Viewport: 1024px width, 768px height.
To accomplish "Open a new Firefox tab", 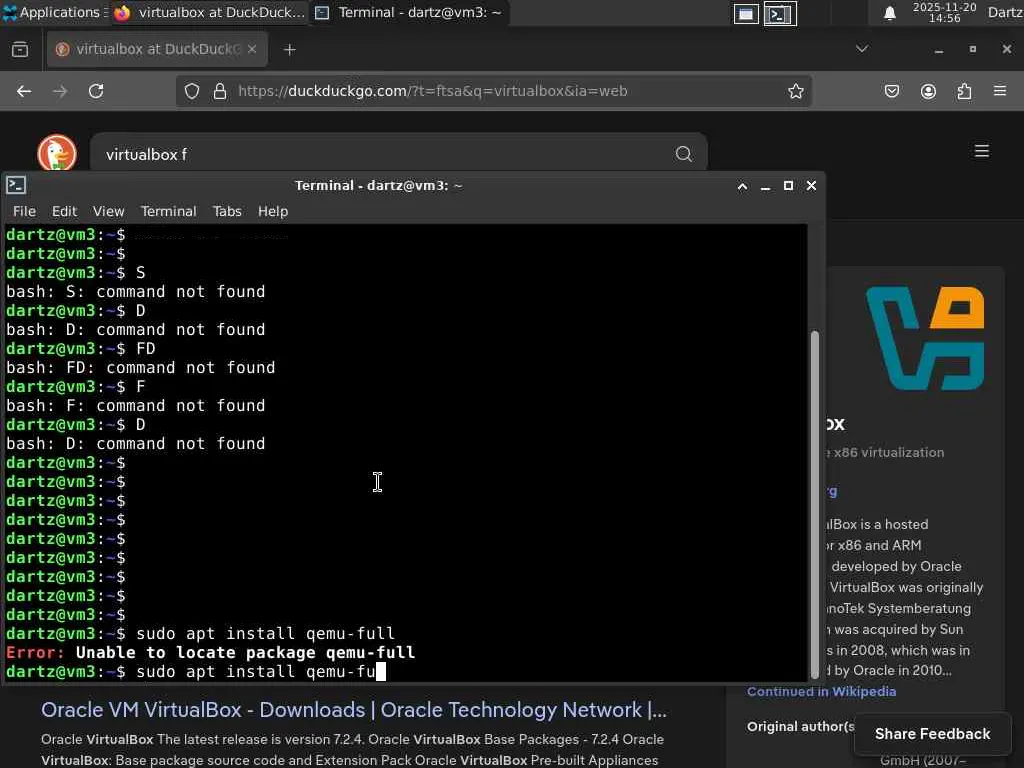I will coord(289,50).
